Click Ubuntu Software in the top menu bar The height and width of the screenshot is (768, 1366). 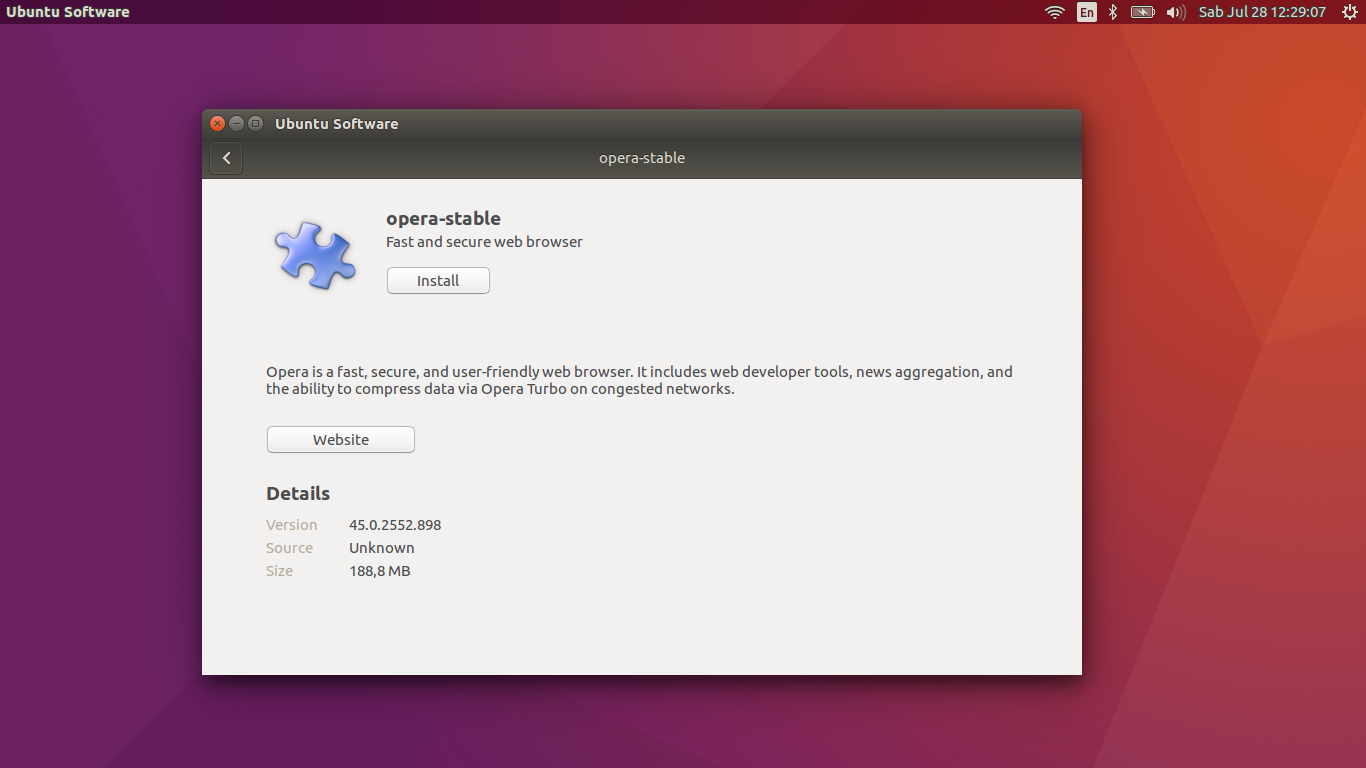pyautogui.click(x=68, y=12)
